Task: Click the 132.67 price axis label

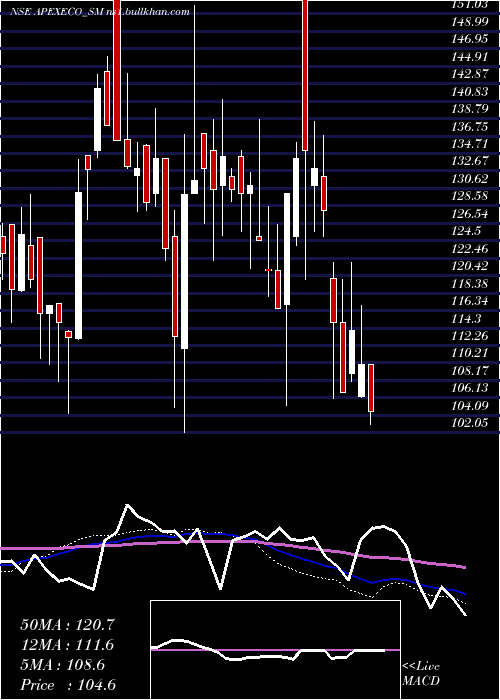Action: (470, 162)
